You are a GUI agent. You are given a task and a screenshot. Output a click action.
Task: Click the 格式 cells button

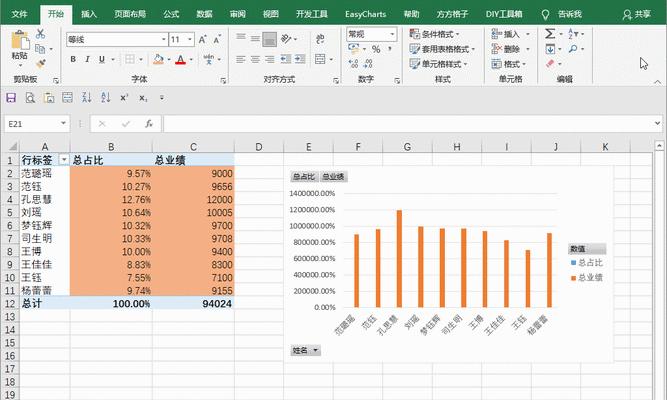(509, 64)
